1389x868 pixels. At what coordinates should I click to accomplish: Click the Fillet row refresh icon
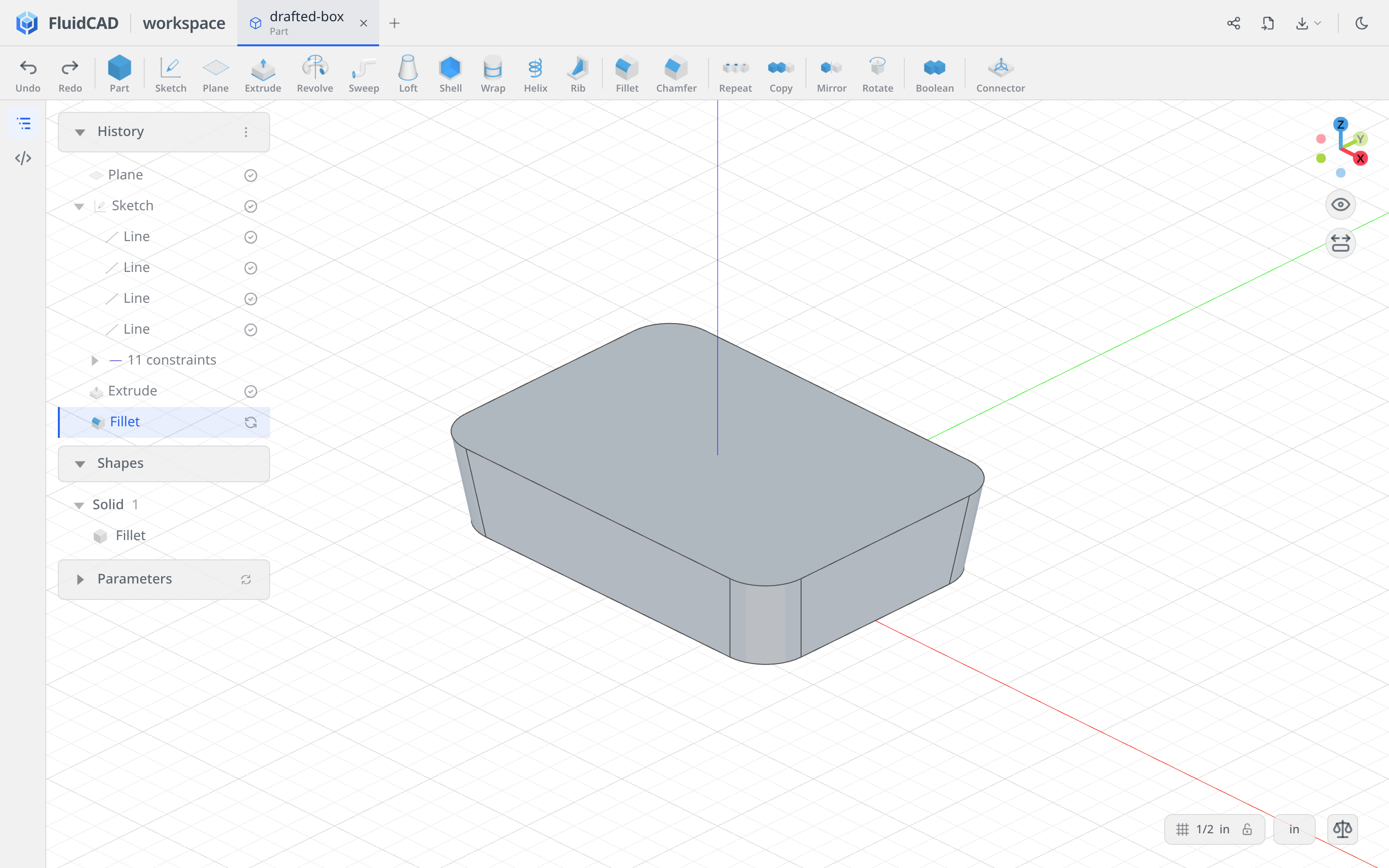click(x=250, y=422)
